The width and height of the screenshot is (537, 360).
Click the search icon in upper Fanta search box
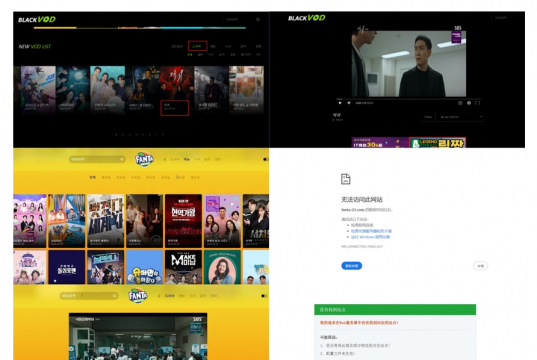coord(122,159)
